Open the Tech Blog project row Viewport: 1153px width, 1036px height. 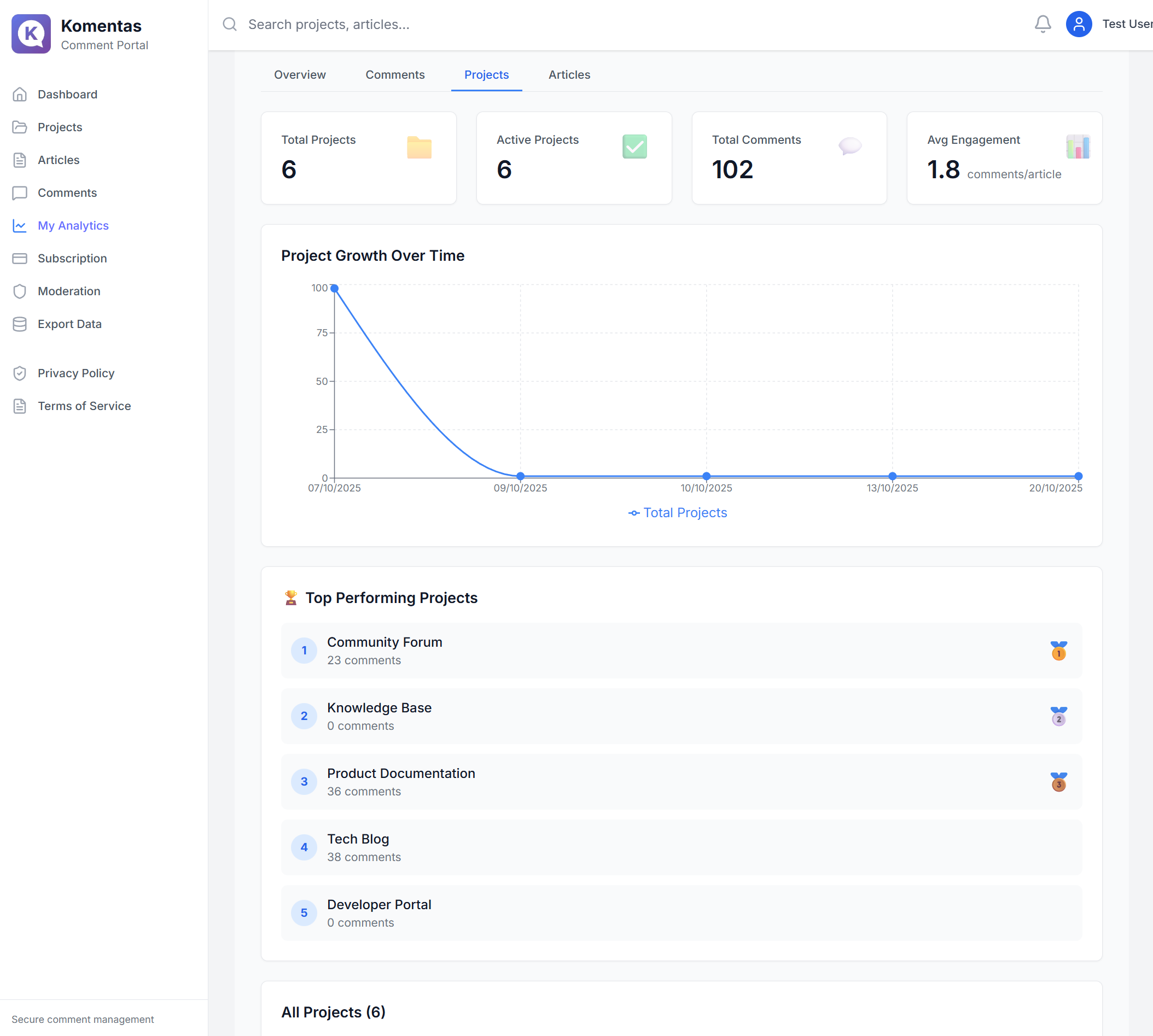(681, 847)
